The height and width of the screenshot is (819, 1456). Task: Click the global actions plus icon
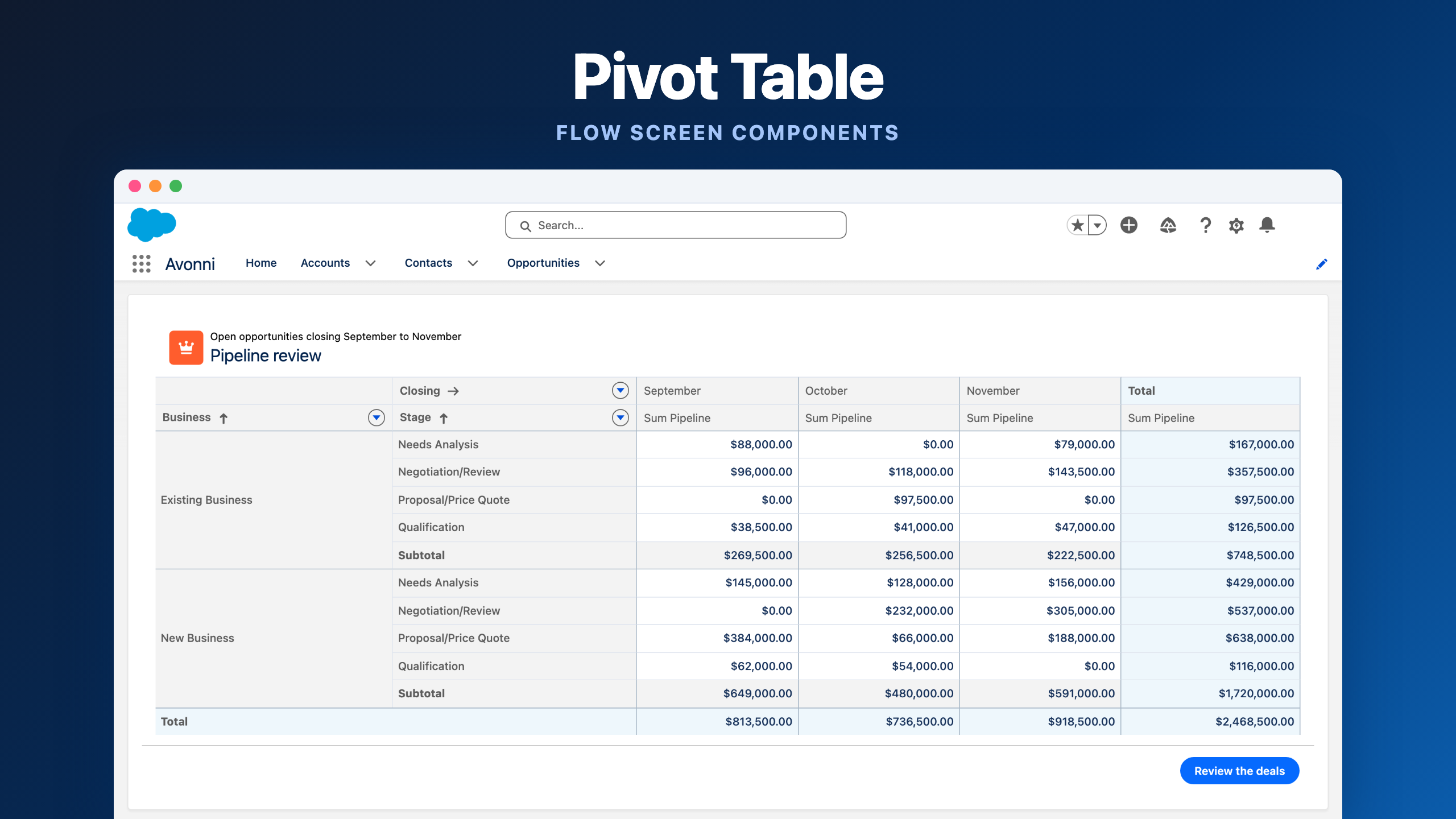point(1129,225)
